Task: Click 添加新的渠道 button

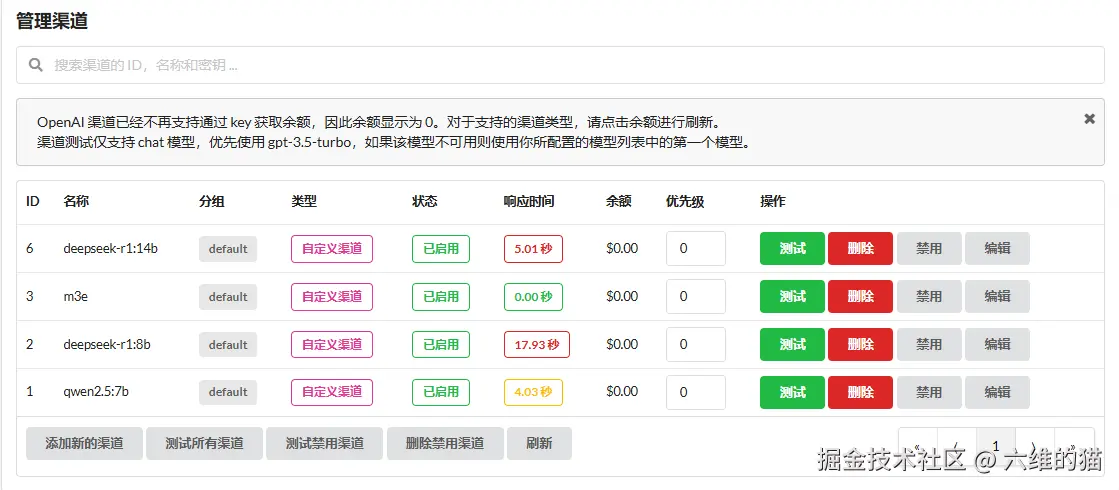Action: tap(84, 443)
